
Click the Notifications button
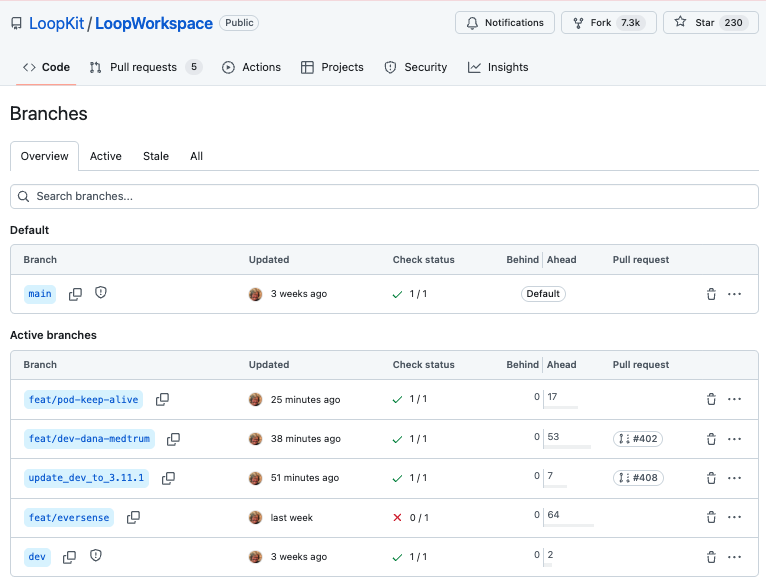tap(505, 23)
